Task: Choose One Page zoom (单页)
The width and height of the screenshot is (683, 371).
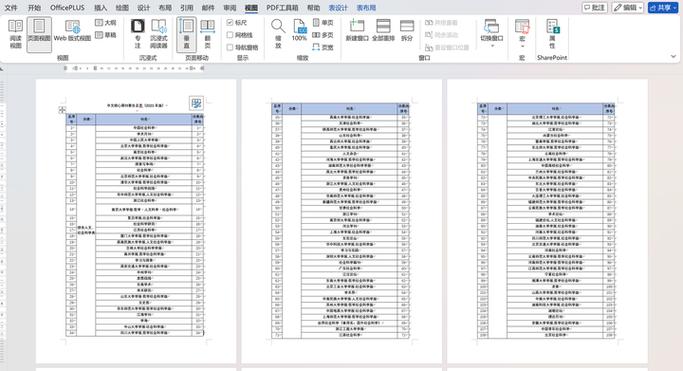Action: (323, 22)
